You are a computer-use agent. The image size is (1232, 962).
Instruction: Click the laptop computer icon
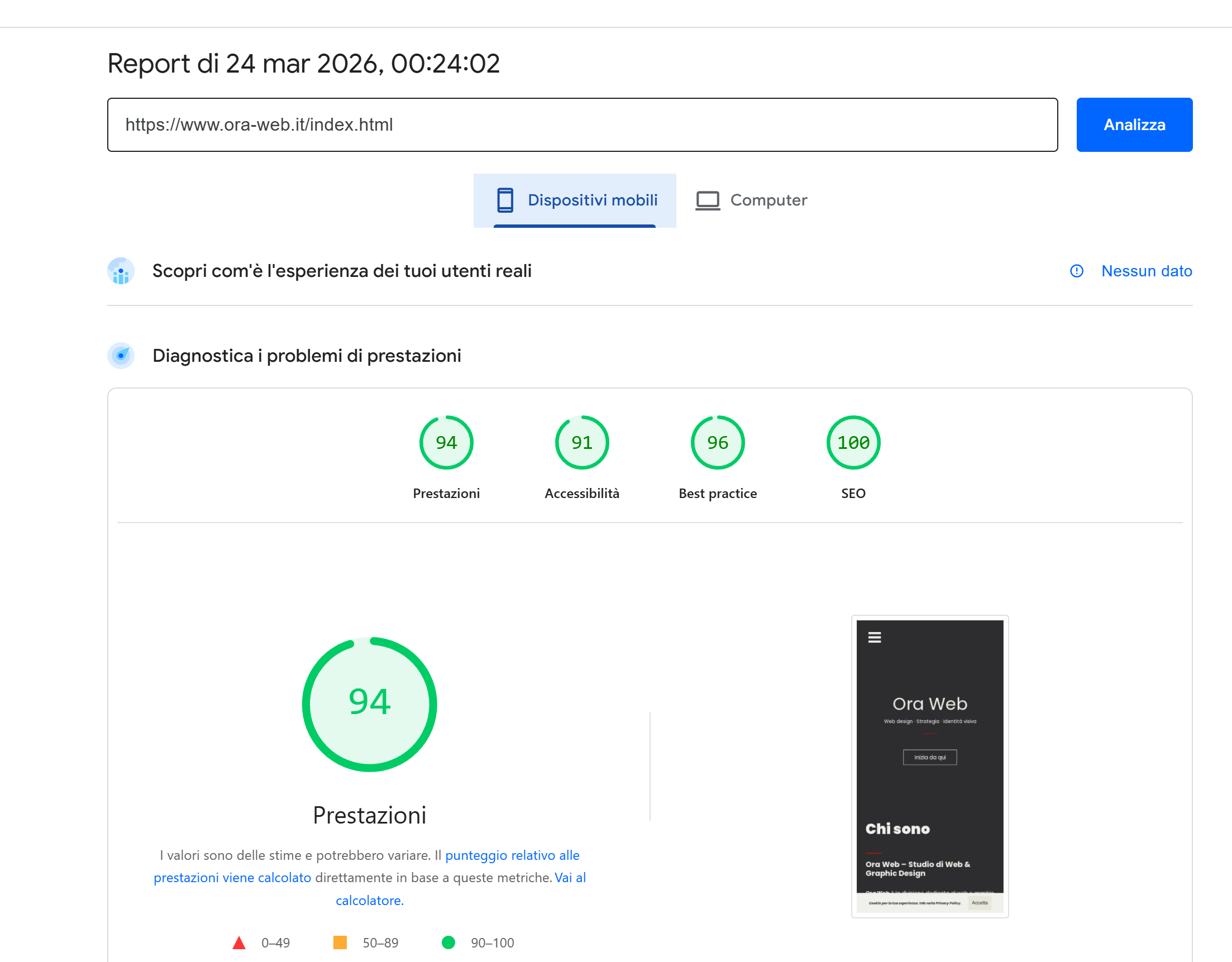pos(708,200)
